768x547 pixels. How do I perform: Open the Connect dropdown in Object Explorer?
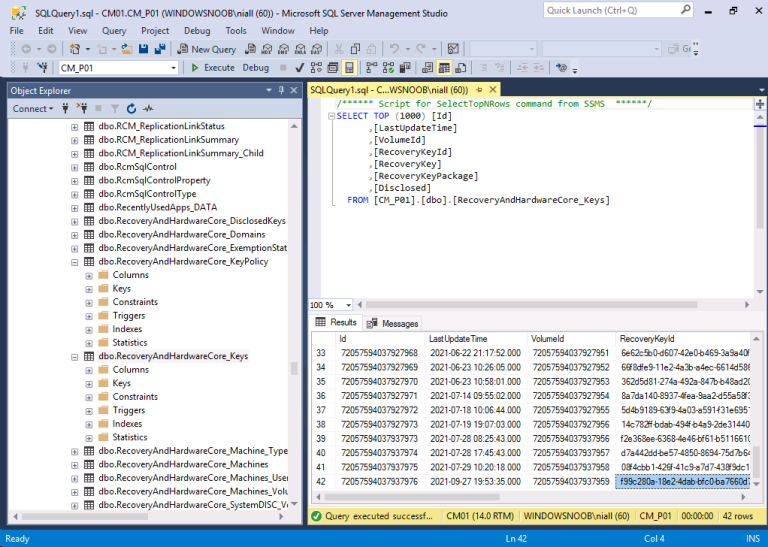point(33,108)
